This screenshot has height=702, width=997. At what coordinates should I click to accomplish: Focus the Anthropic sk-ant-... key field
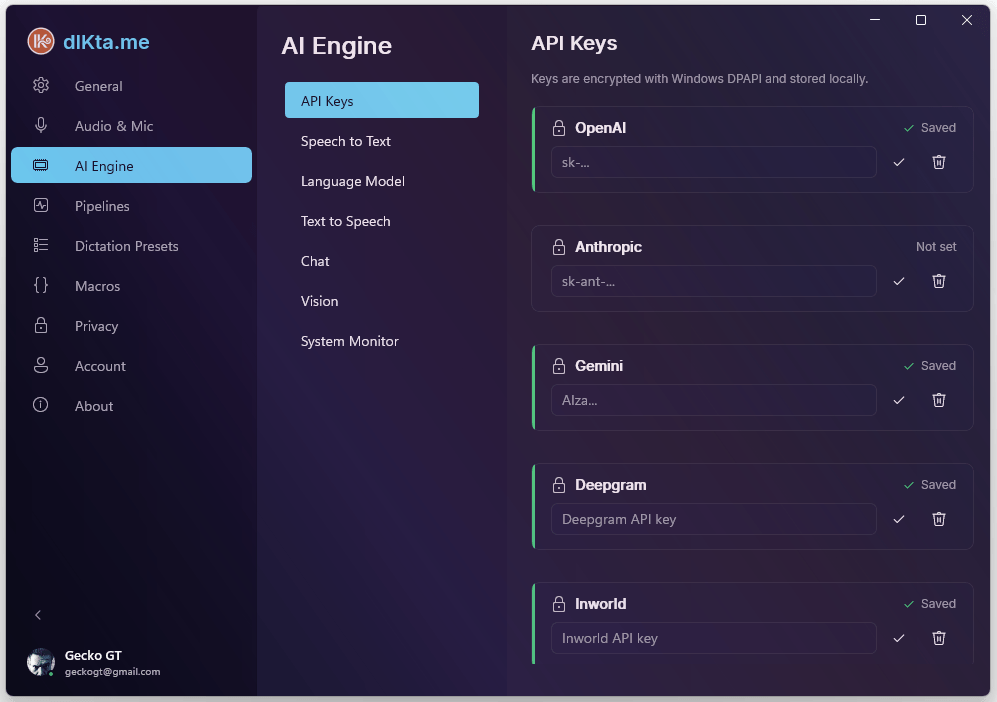pos(713,281)
